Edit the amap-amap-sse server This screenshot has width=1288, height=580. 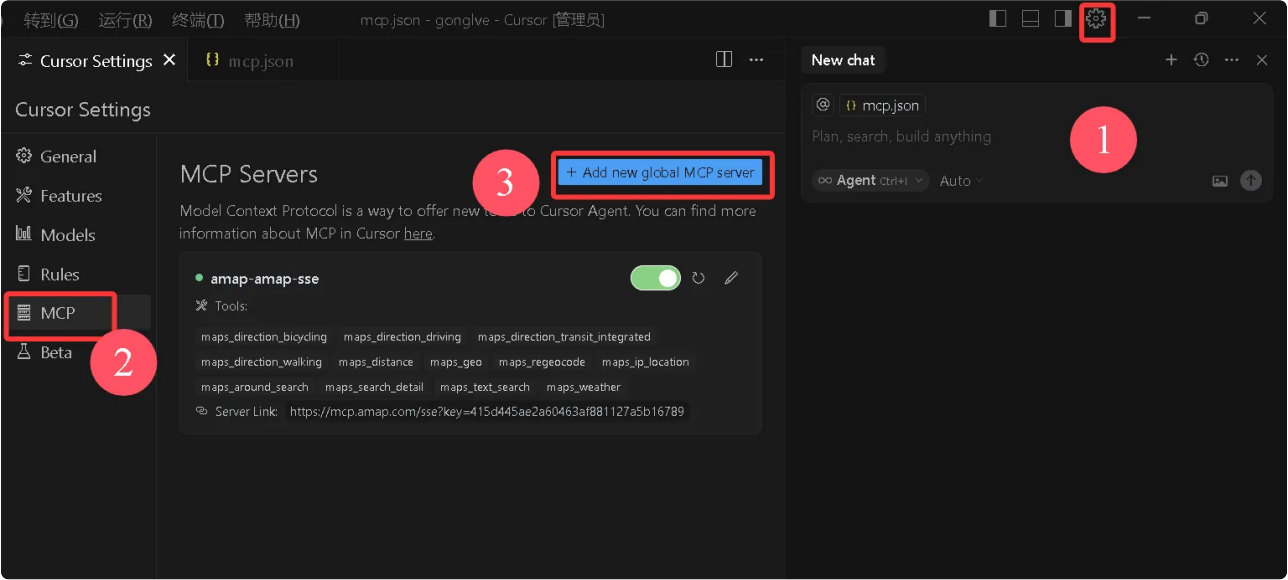point(731,278)
